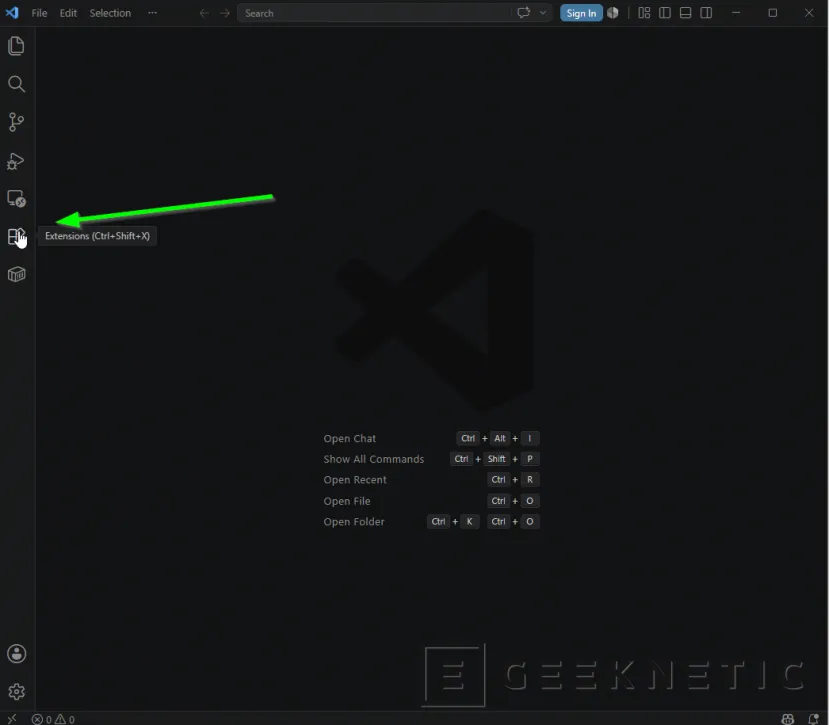Toggle the bottom panel
This screenshot has height=725, width=829.
685,13
